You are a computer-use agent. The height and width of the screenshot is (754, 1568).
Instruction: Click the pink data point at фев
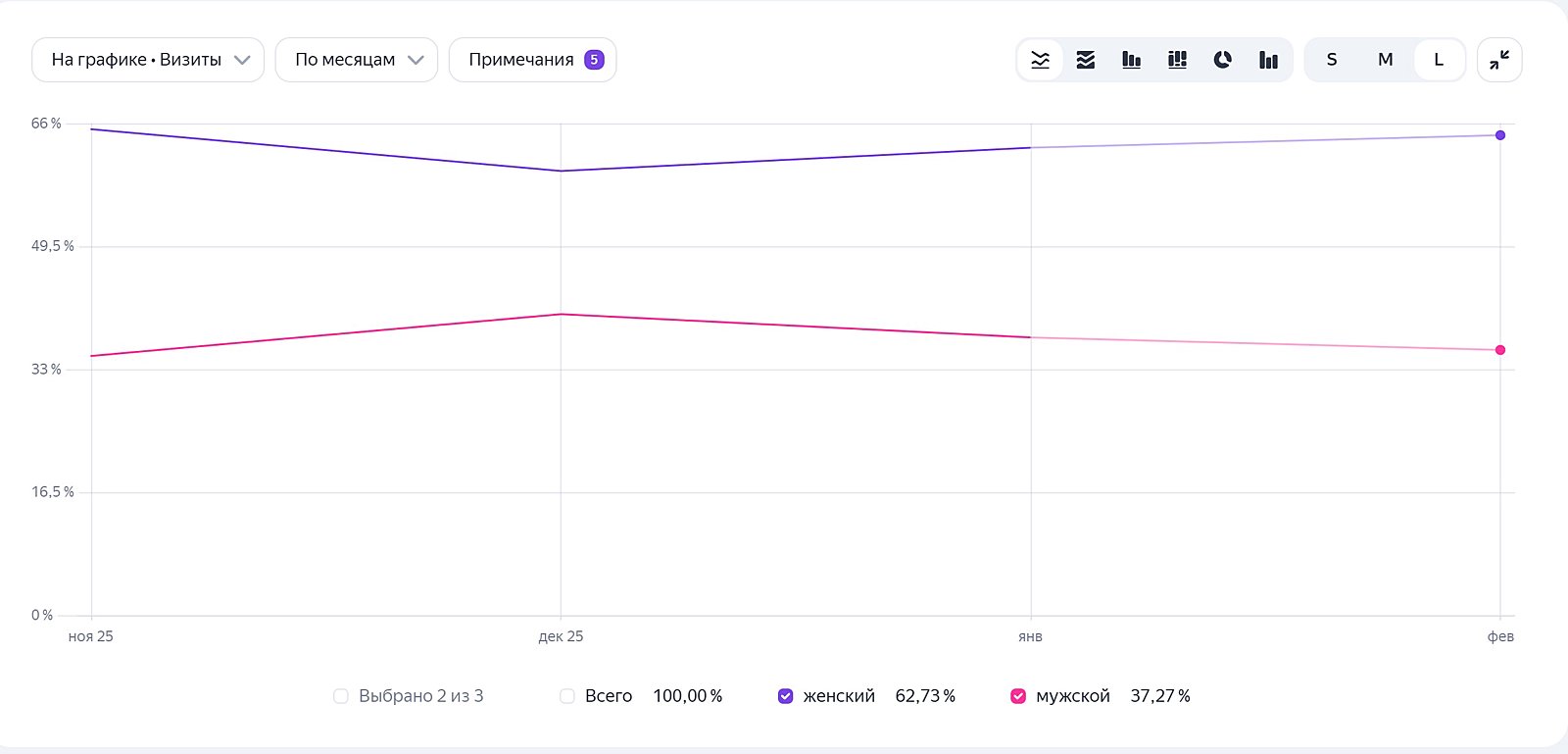pos(1500,350)
